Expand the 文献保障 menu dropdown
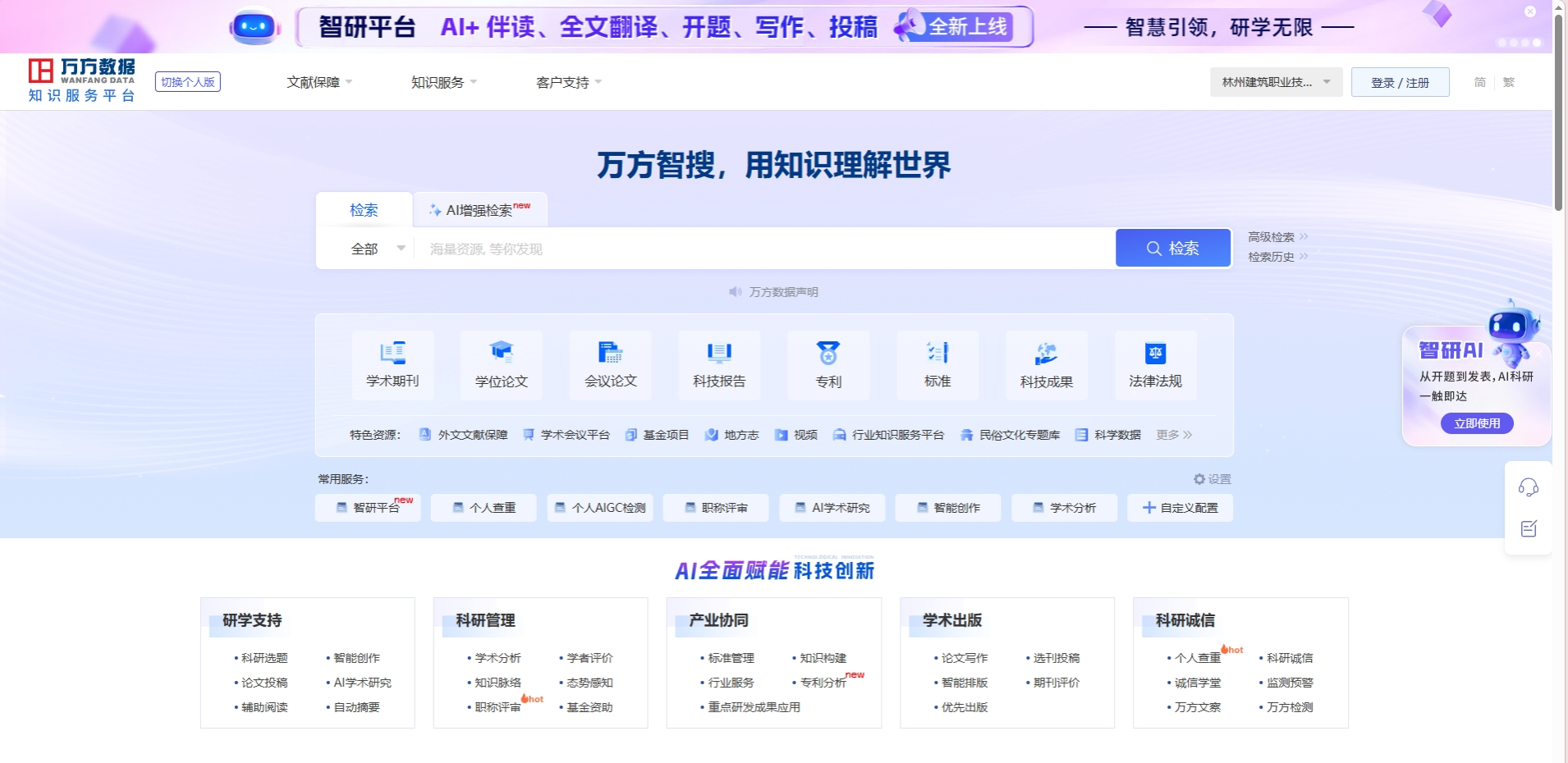1568x763 pixels. pos(319,82)
